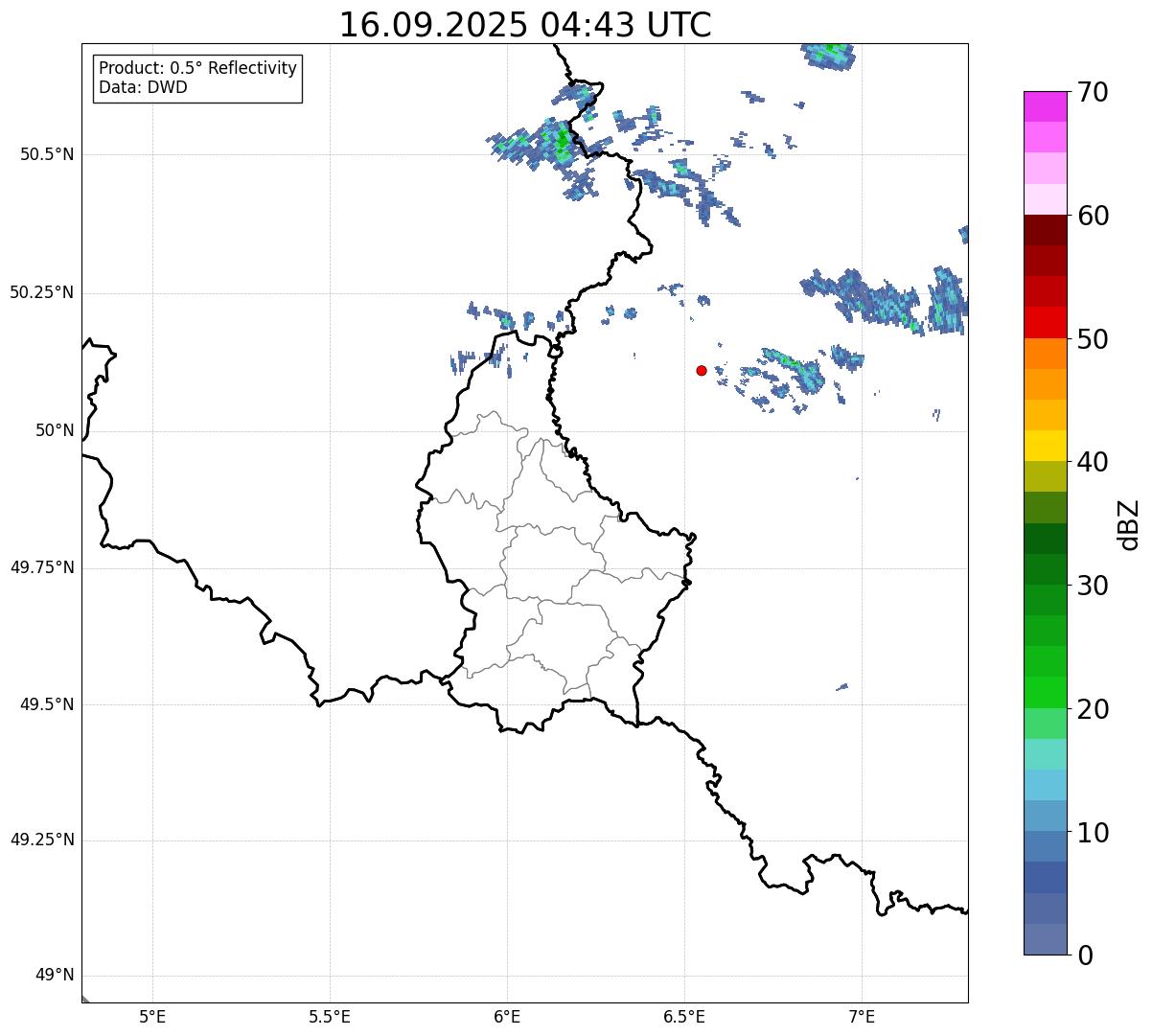The height and width of the screenshot is (1036, 1152).
Task: Click the 49.5°N latitude label
Action: (47, 704)
